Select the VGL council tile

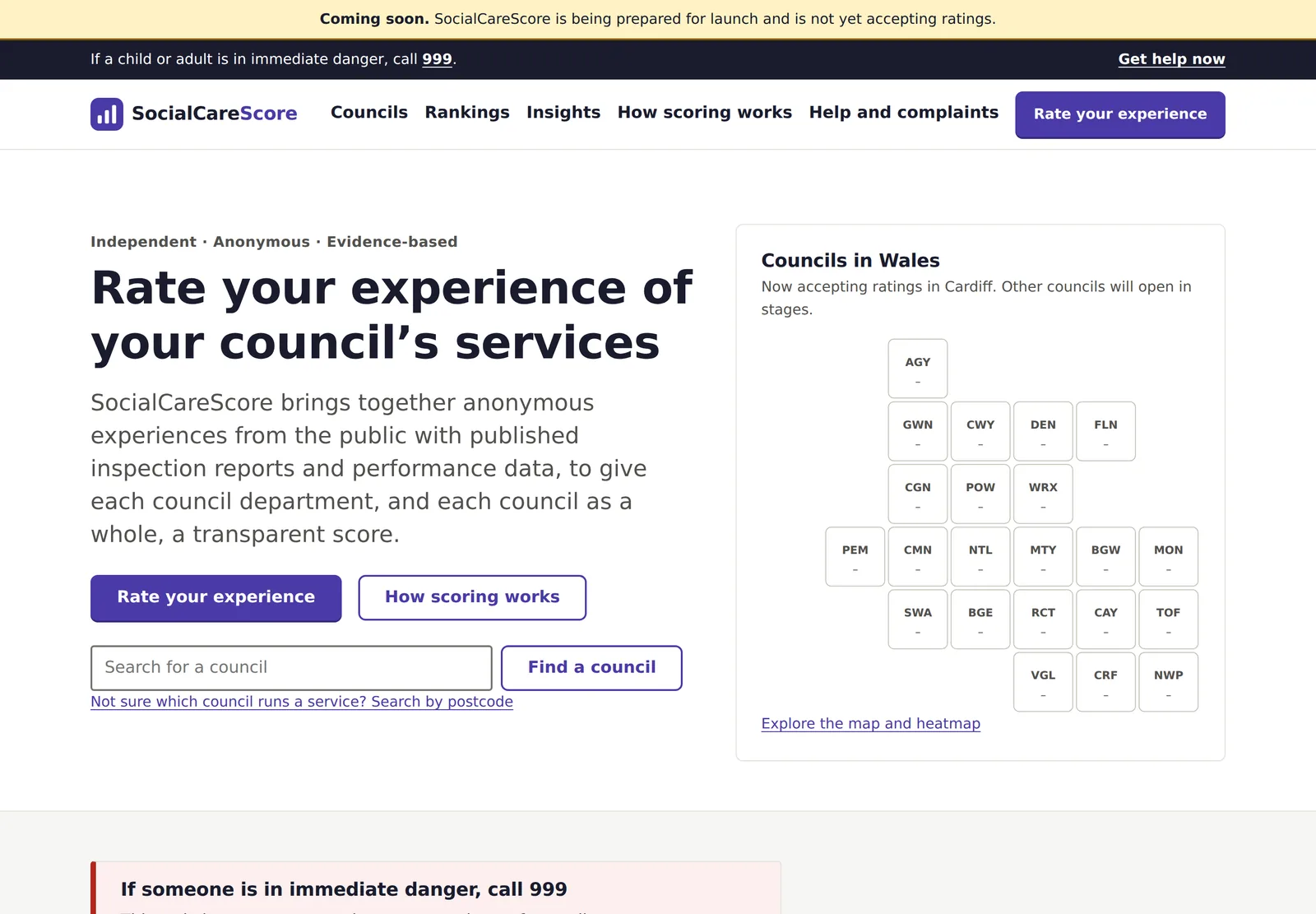1043,682
